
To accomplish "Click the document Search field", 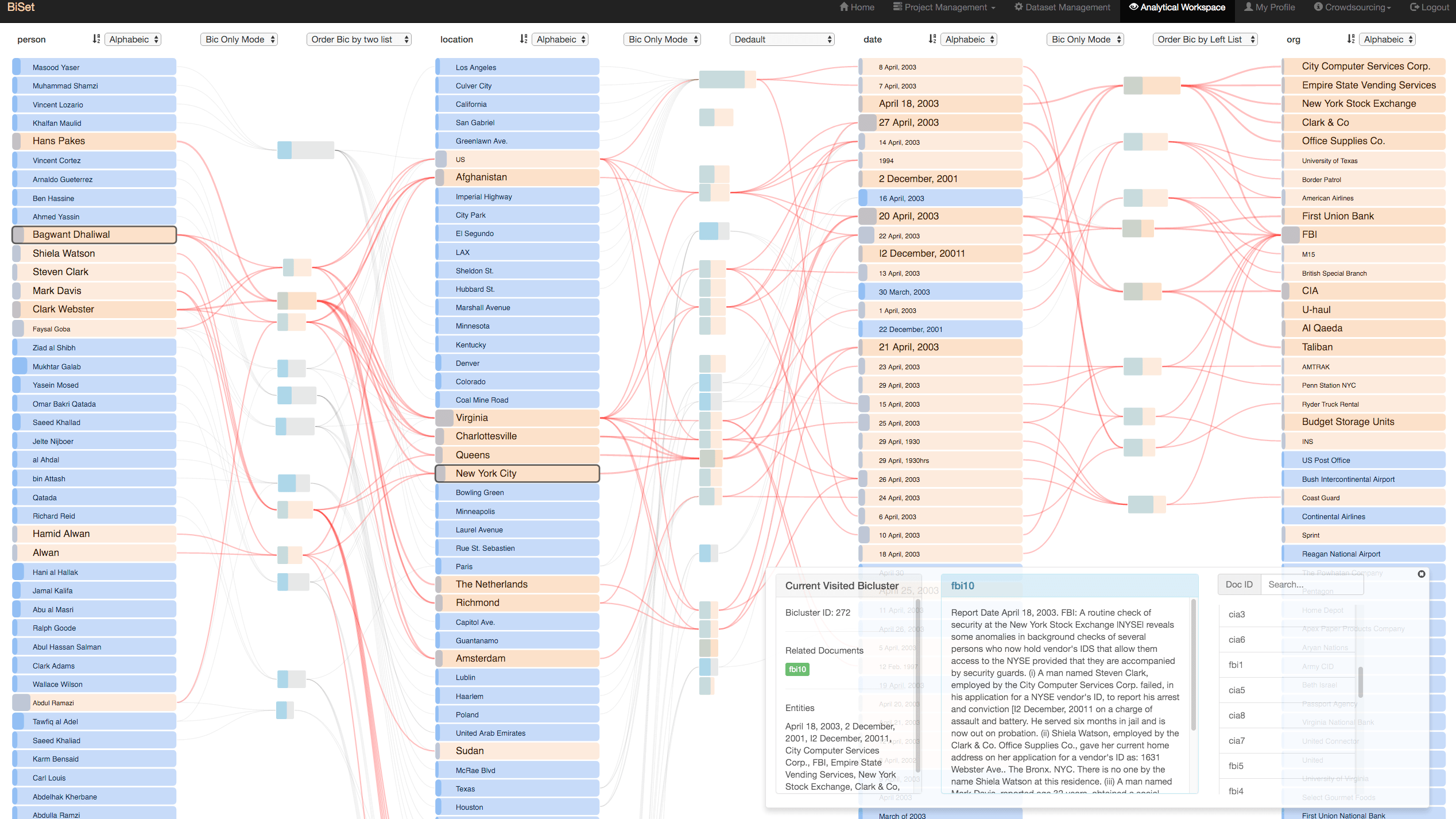I will pos(1311,584).
